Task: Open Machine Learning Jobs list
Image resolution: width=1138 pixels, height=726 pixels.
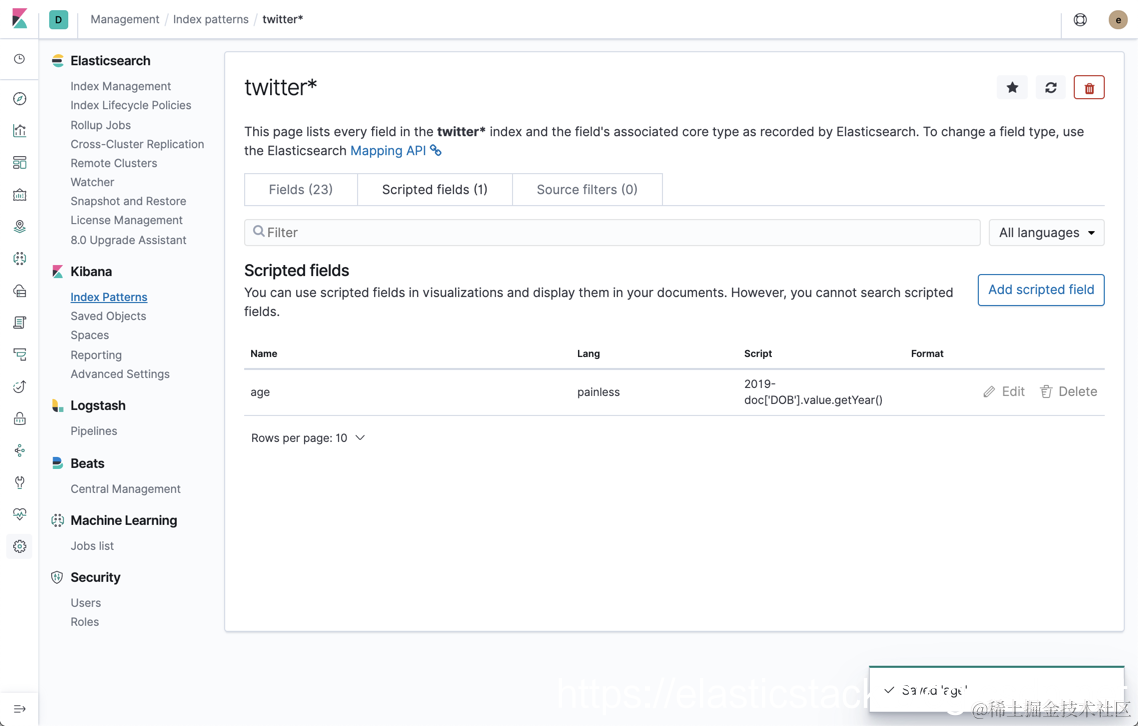Action: tap(92, 546)
